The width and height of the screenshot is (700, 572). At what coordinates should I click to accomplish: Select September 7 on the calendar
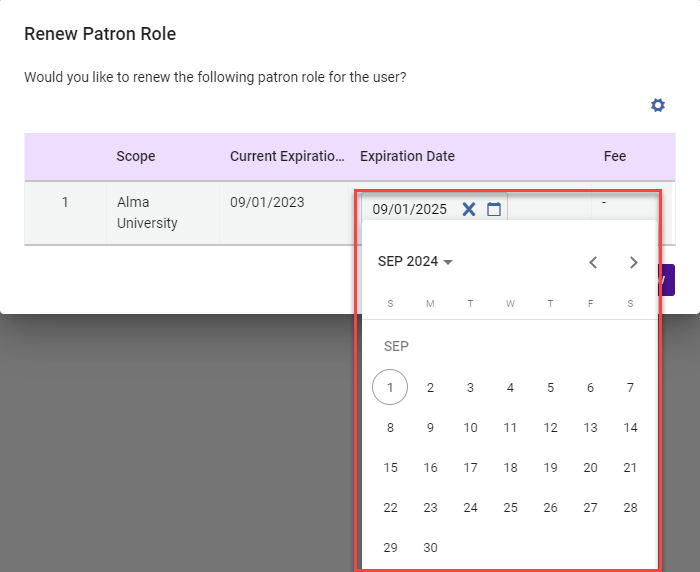click(630, 388)
